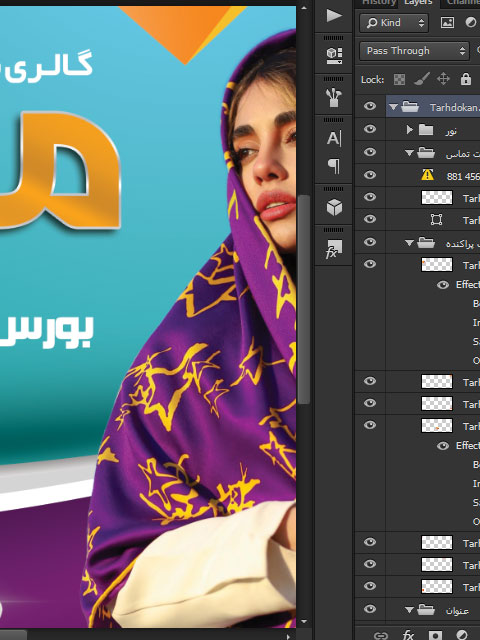The image size is (480, 640).
Task: Click thumbnail of layer under 881 456
Action: pos(436,198)
